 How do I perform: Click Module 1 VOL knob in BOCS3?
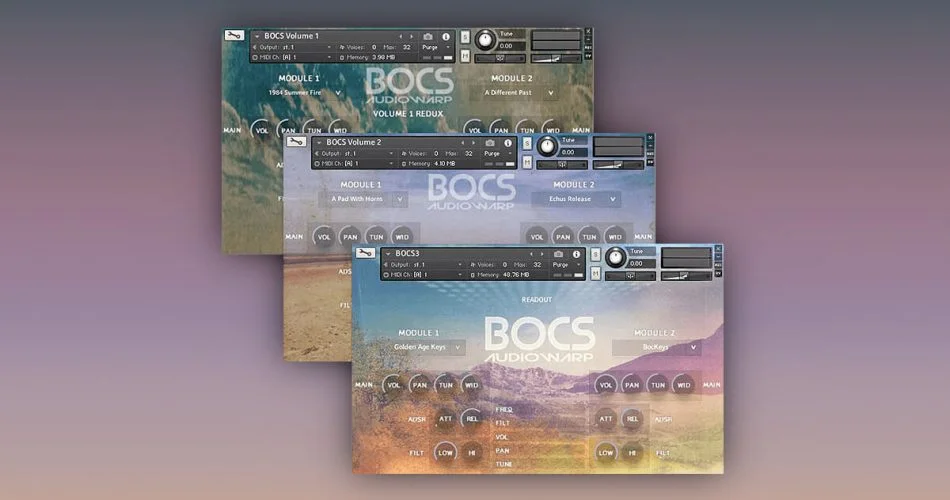[x=394, y=385]
